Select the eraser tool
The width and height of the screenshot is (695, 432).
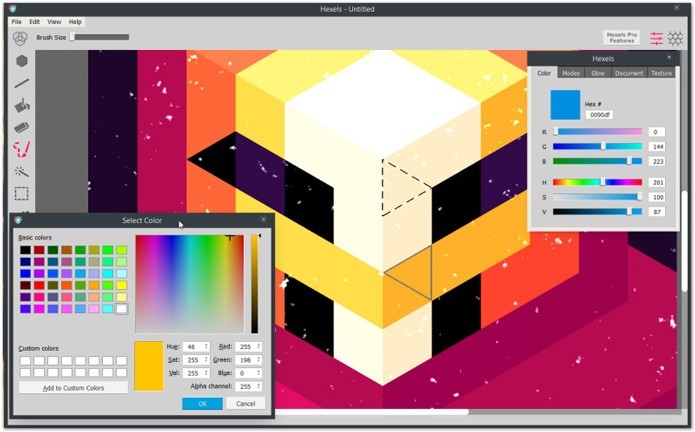[x=22, y=128]
